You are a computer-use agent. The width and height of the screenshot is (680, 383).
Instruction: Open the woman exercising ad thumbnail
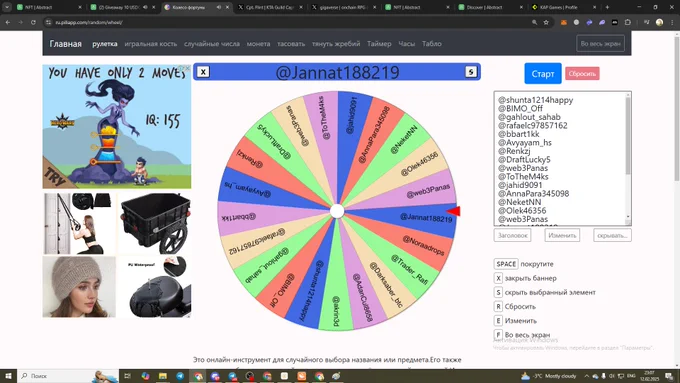point(79,224)
